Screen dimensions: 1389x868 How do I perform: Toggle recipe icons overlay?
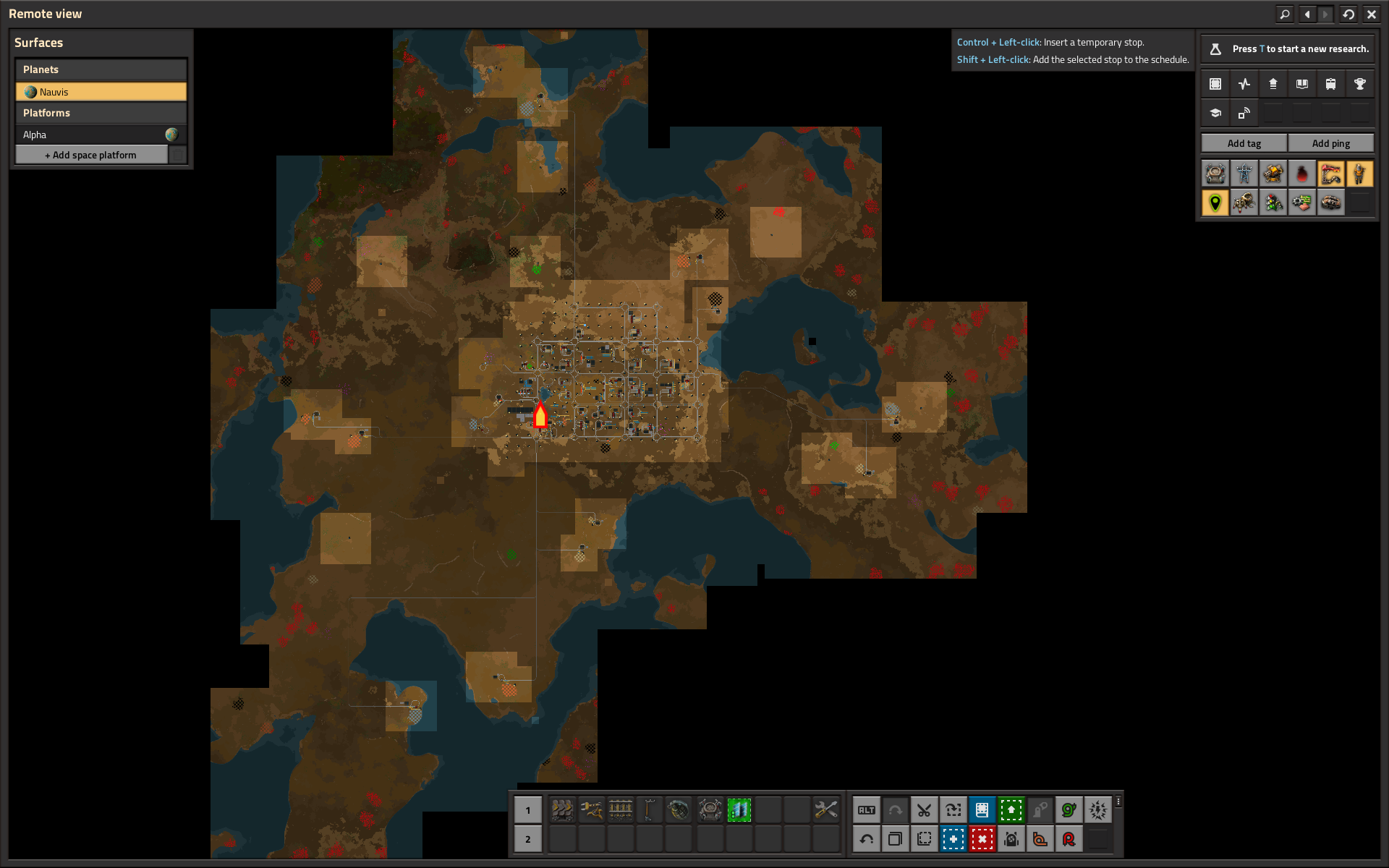tap(1302, 203)
